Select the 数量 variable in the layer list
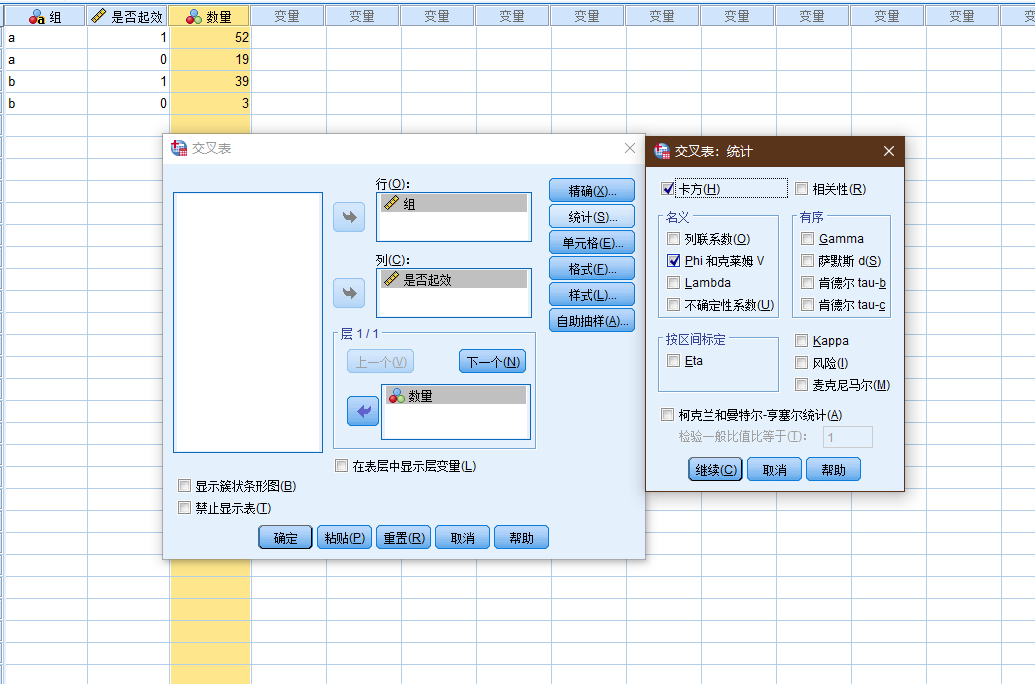1035x684 pixels. 456,396
